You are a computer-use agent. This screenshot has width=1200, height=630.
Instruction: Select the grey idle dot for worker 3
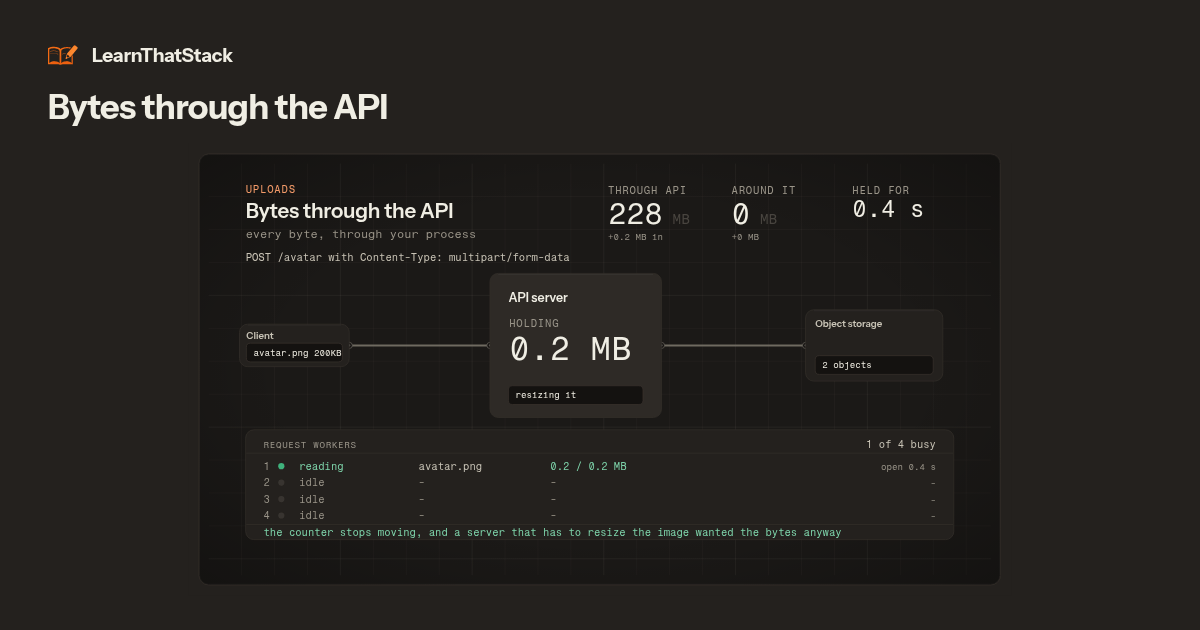point(281,499)
